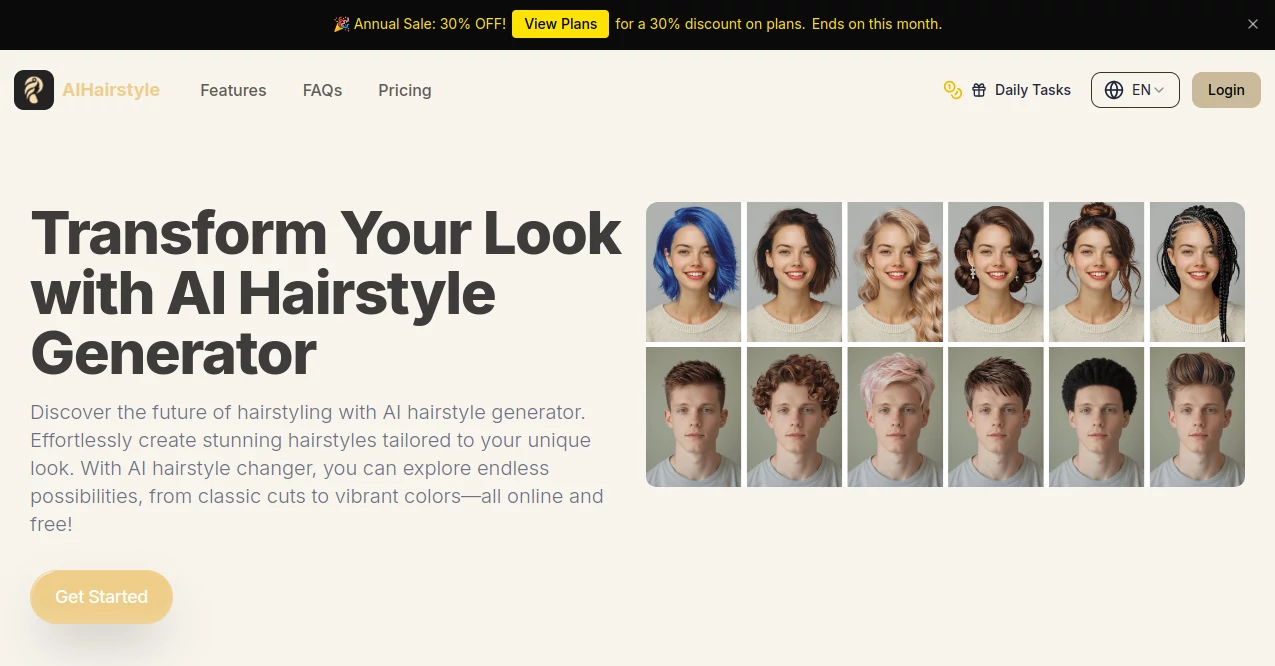This screenshot has width=1275, height=666.
Task: Click View Plans in the sale banner
Action: tap(560, 23)
